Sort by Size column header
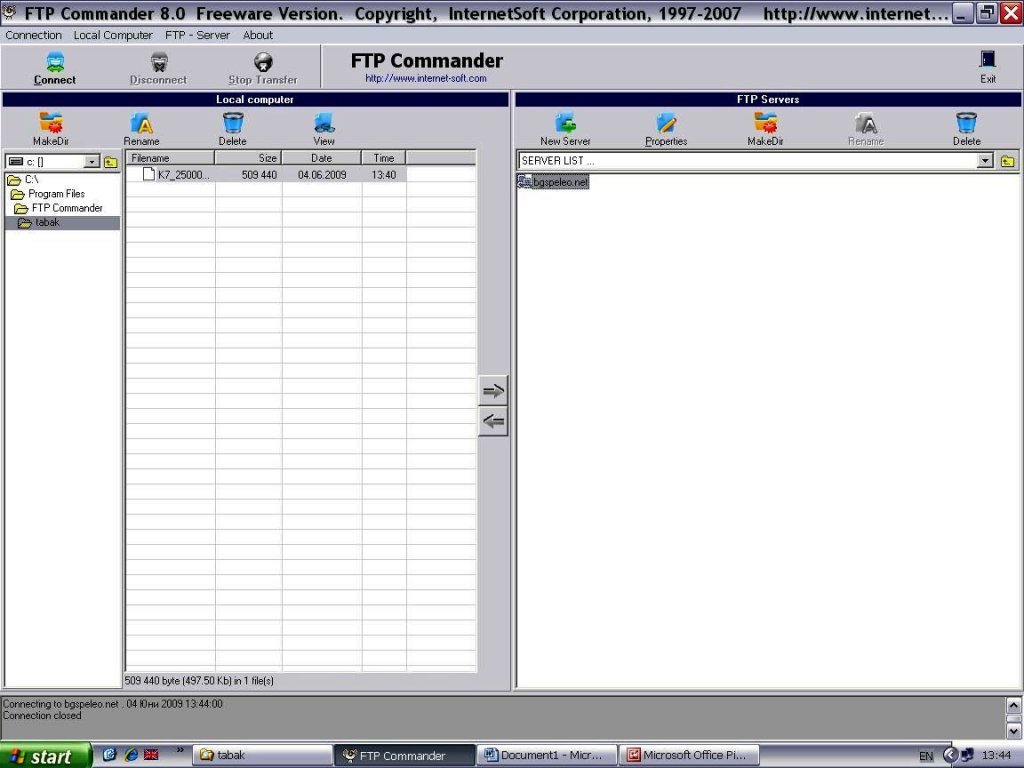Image resolution: width=1024 pixels, height=768 pixels. (x=248, y=158)
